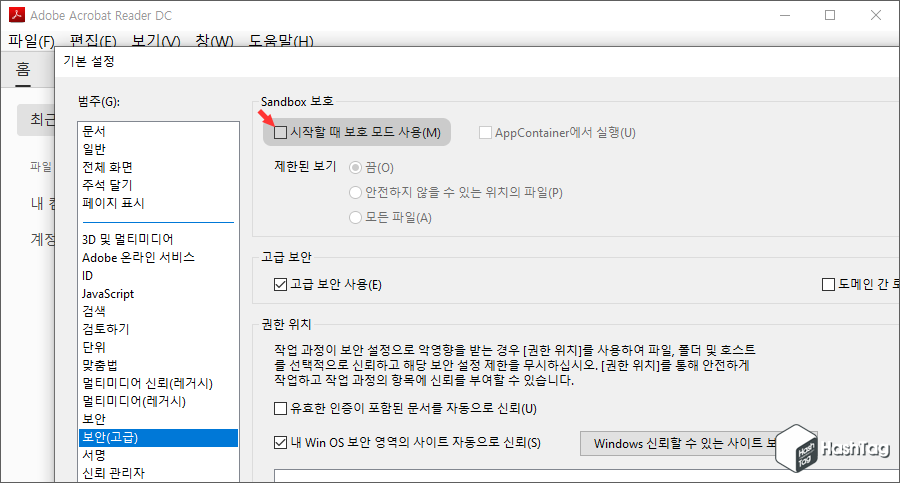Toggle '내 Win OS 보안 영역의 사이트 자동으로 신뢰(S)'
Viewport: 900px width, 483px height.
280,443
